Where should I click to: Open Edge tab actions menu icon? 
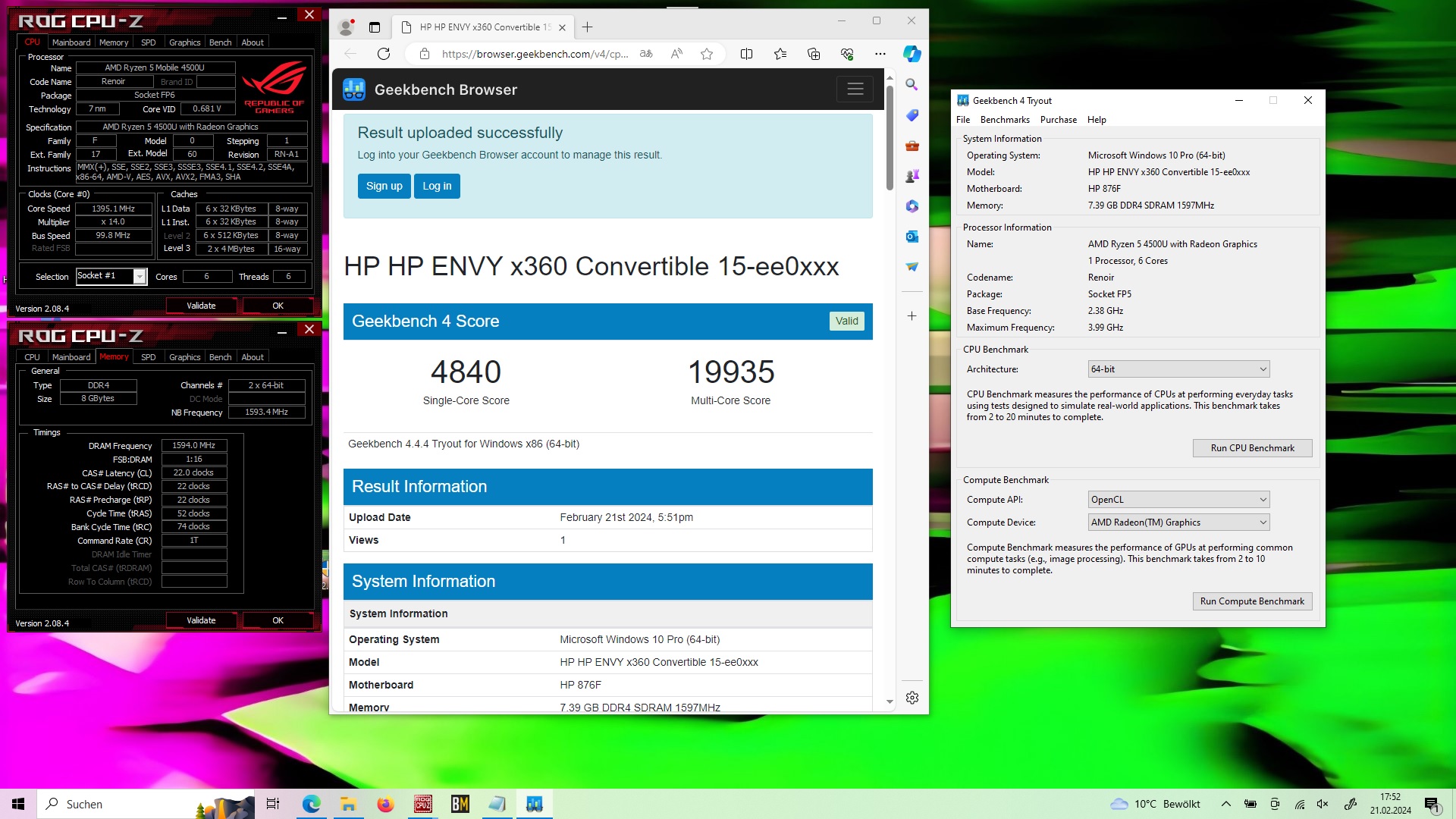pyautogui.click(x=375, y=27)
